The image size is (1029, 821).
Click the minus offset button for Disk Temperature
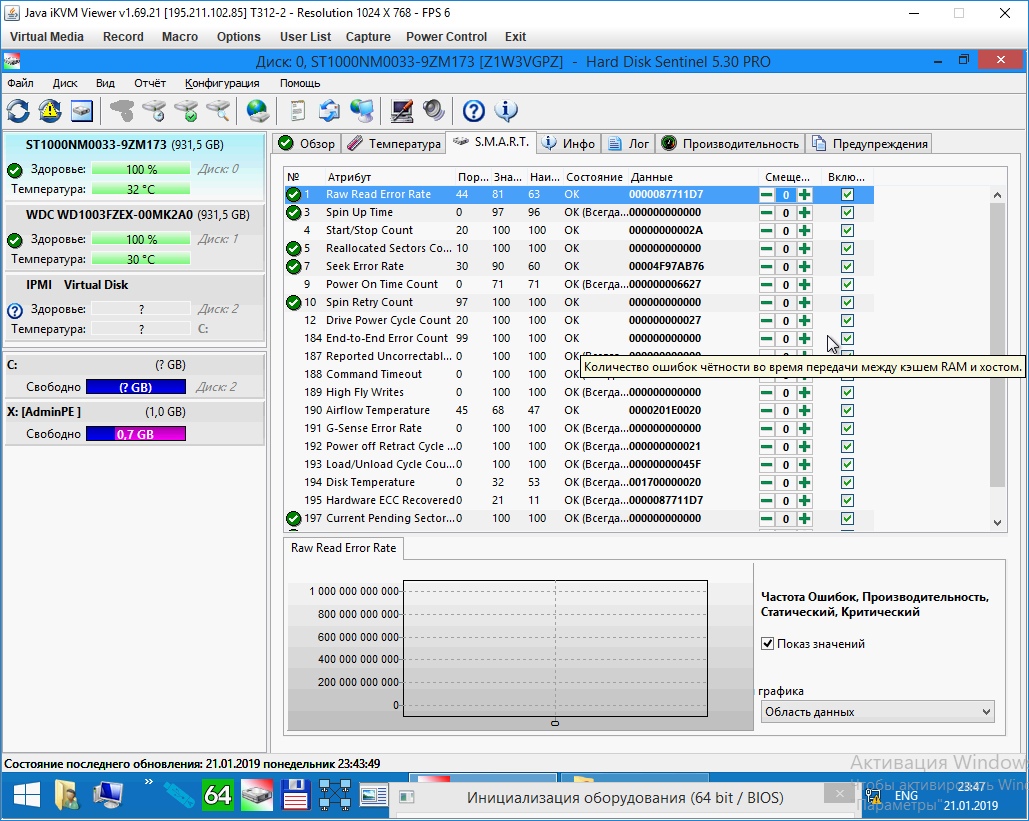766,482
